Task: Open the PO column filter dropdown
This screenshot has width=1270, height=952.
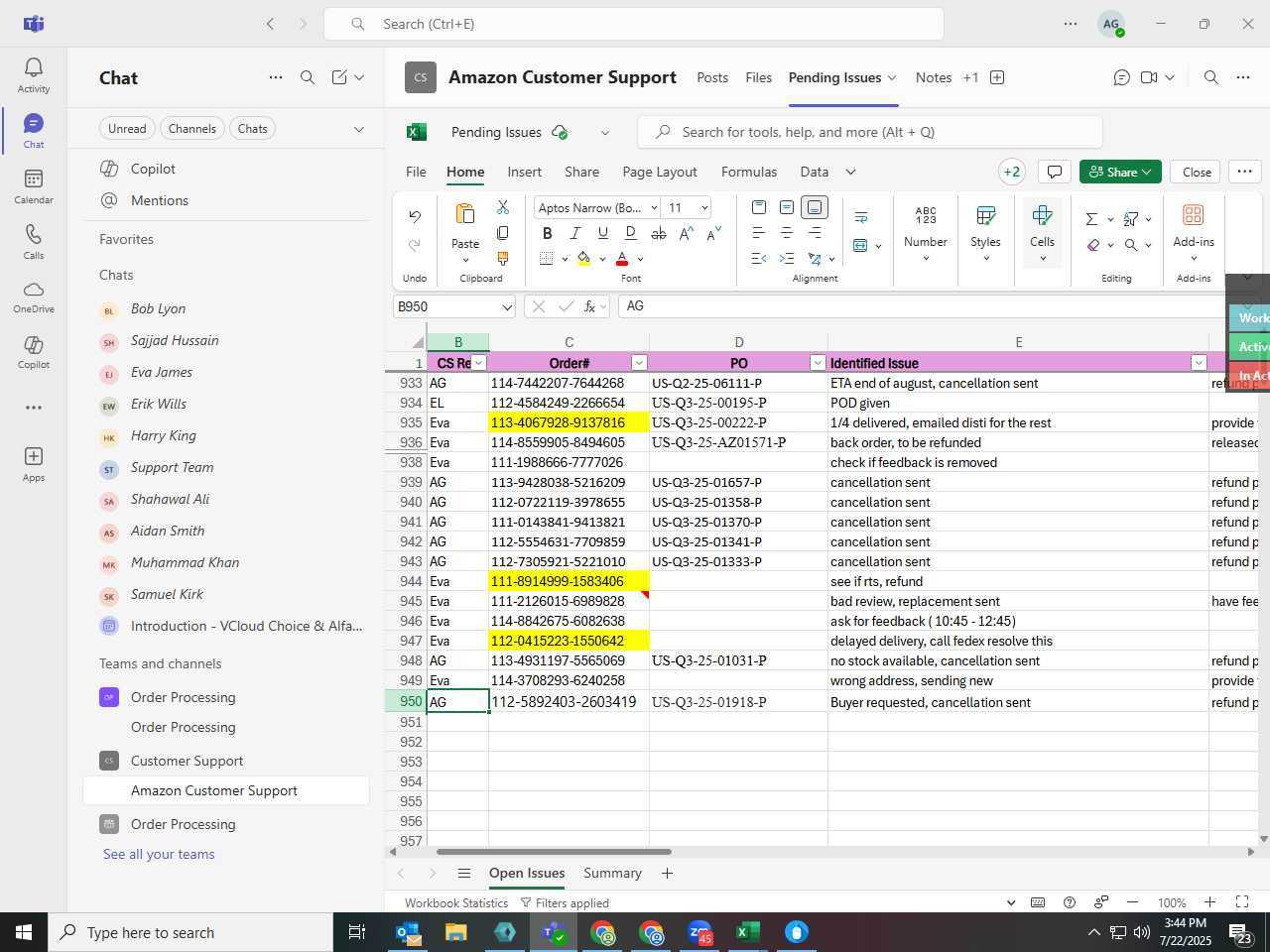Action: [818, 363]
